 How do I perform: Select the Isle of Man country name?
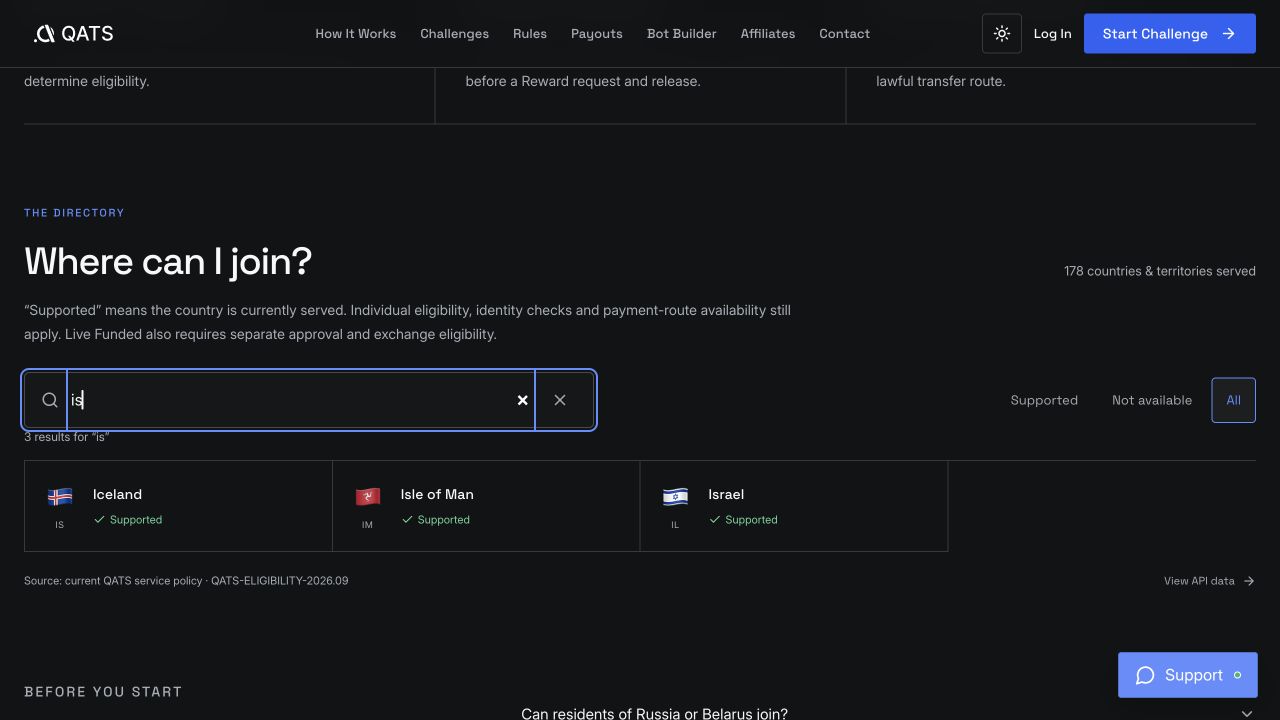(x=437, y=494)
